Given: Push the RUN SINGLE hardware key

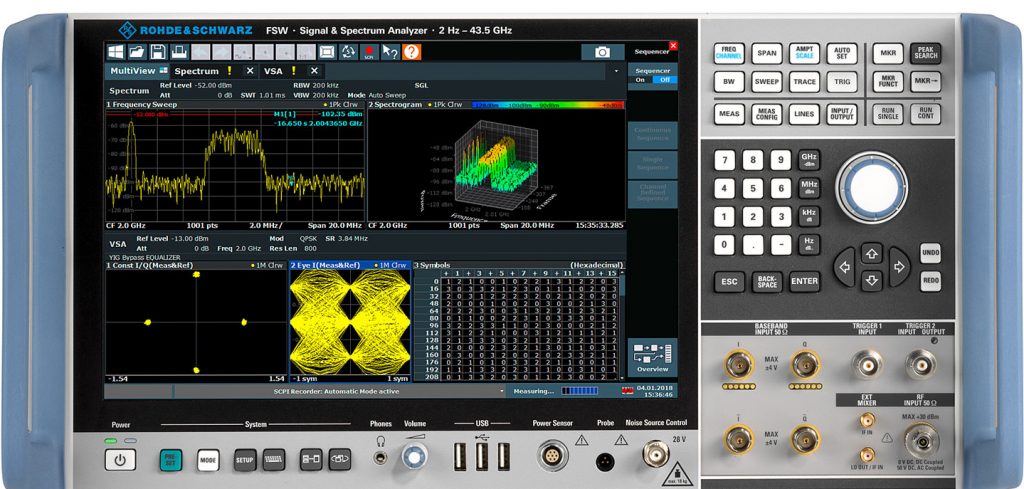Looking at the screenshot, I should tap(888, 114).
